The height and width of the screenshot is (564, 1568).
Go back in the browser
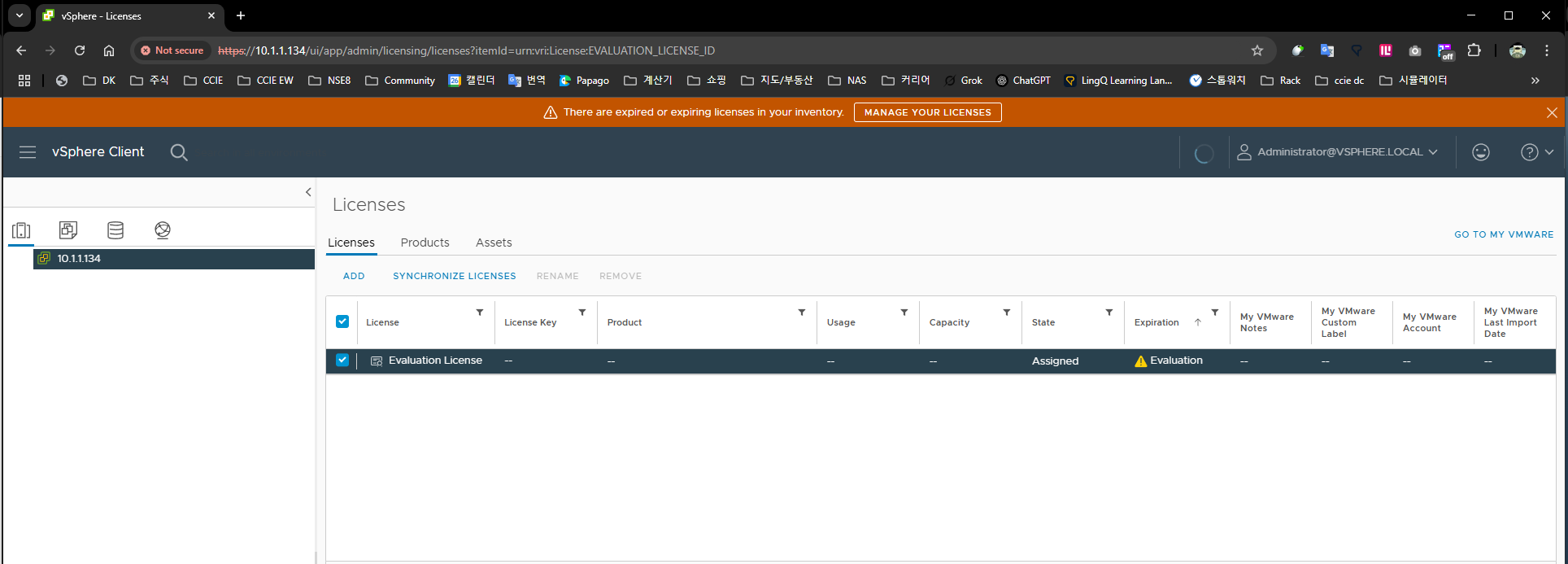click(x=21, y=50)
